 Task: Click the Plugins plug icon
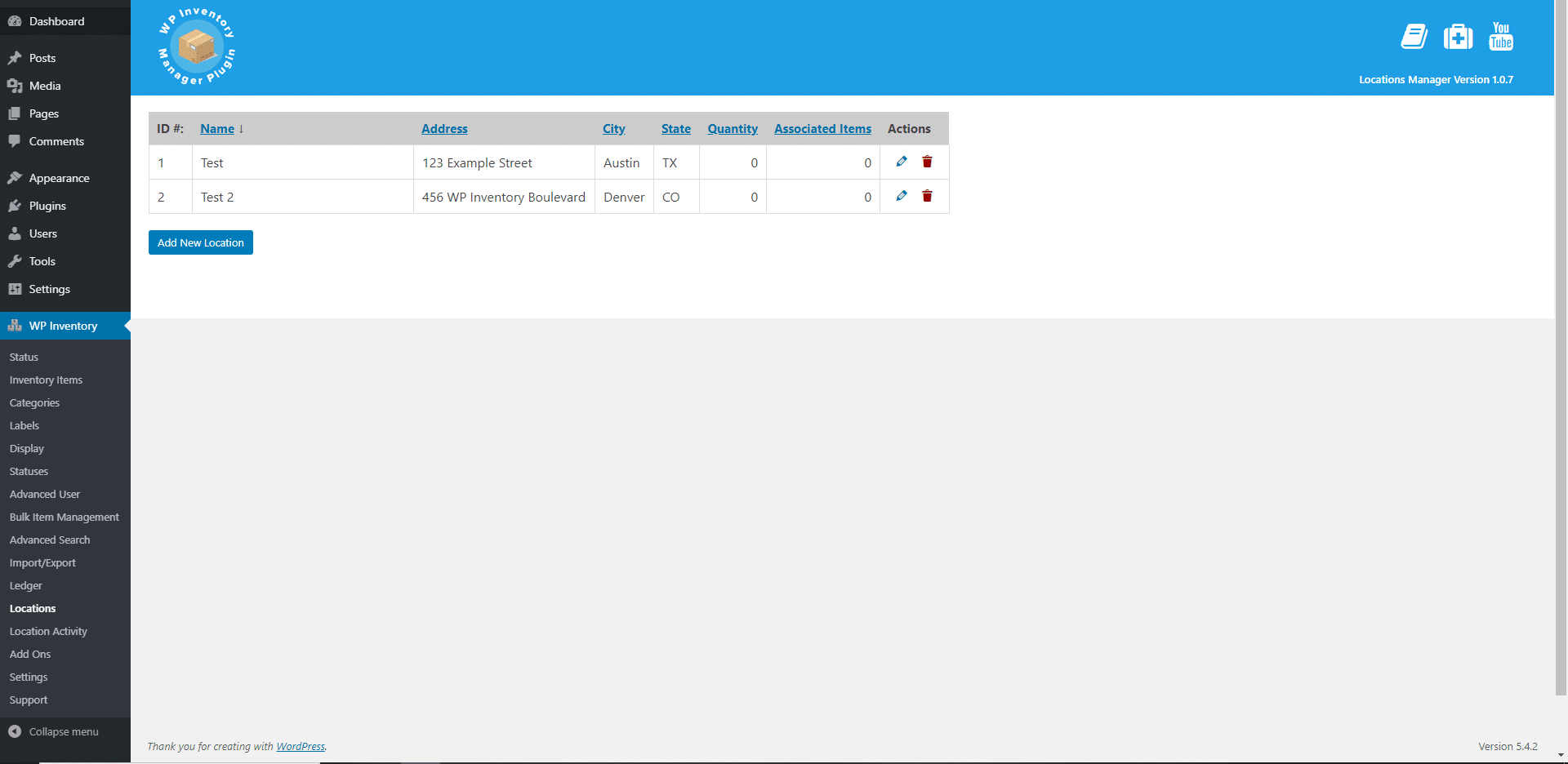[x=15, y=206]
